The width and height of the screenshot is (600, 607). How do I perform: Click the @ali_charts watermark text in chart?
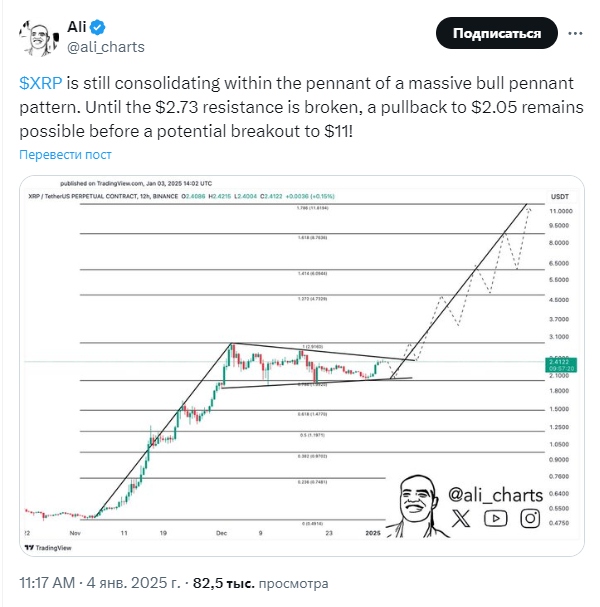pos(496,495)
